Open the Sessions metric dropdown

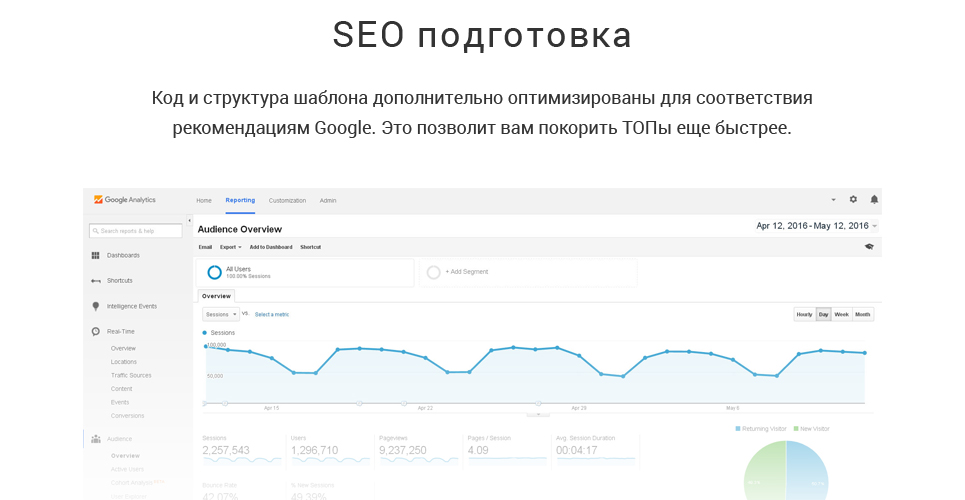[x=220, y=314]
